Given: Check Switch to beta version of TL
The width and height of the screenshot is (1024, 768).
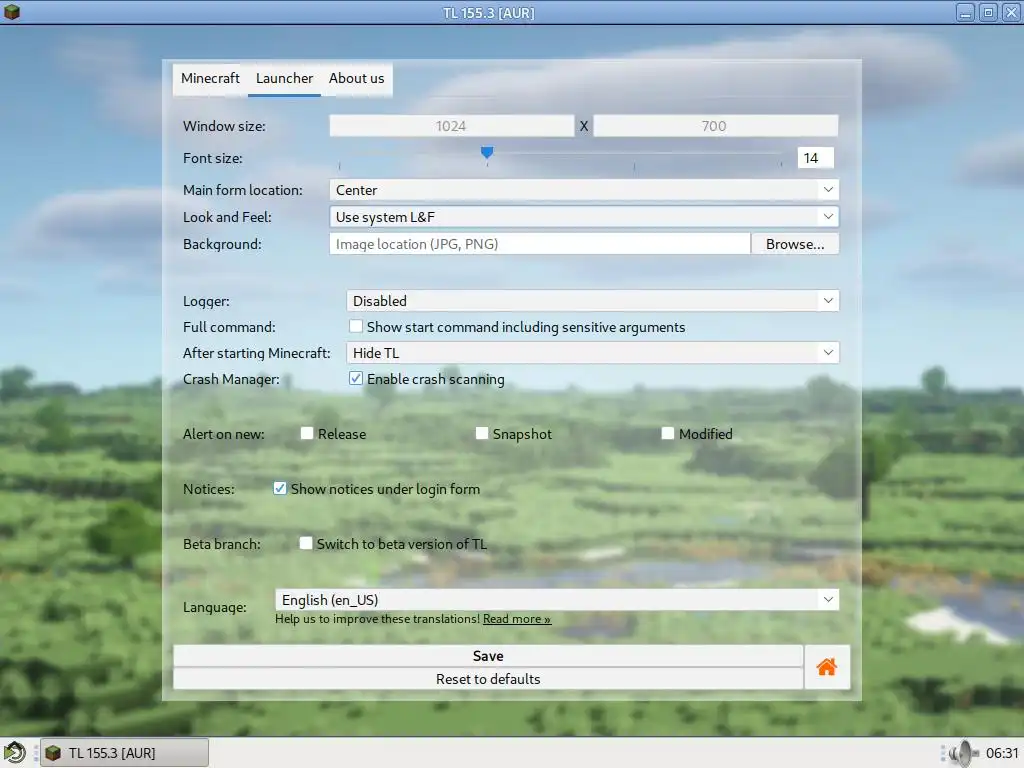Looking at the screenshot, I should coord(306,543).
